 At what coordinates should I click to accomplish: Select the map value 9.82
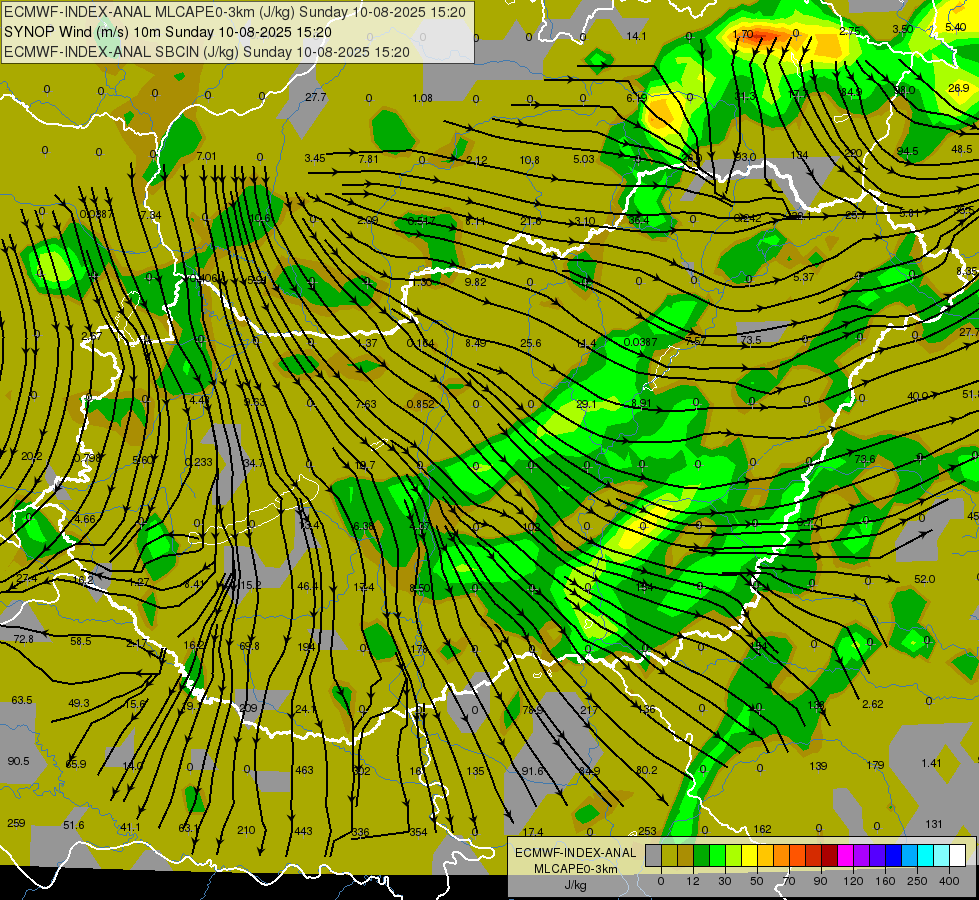tap(475, 282)
